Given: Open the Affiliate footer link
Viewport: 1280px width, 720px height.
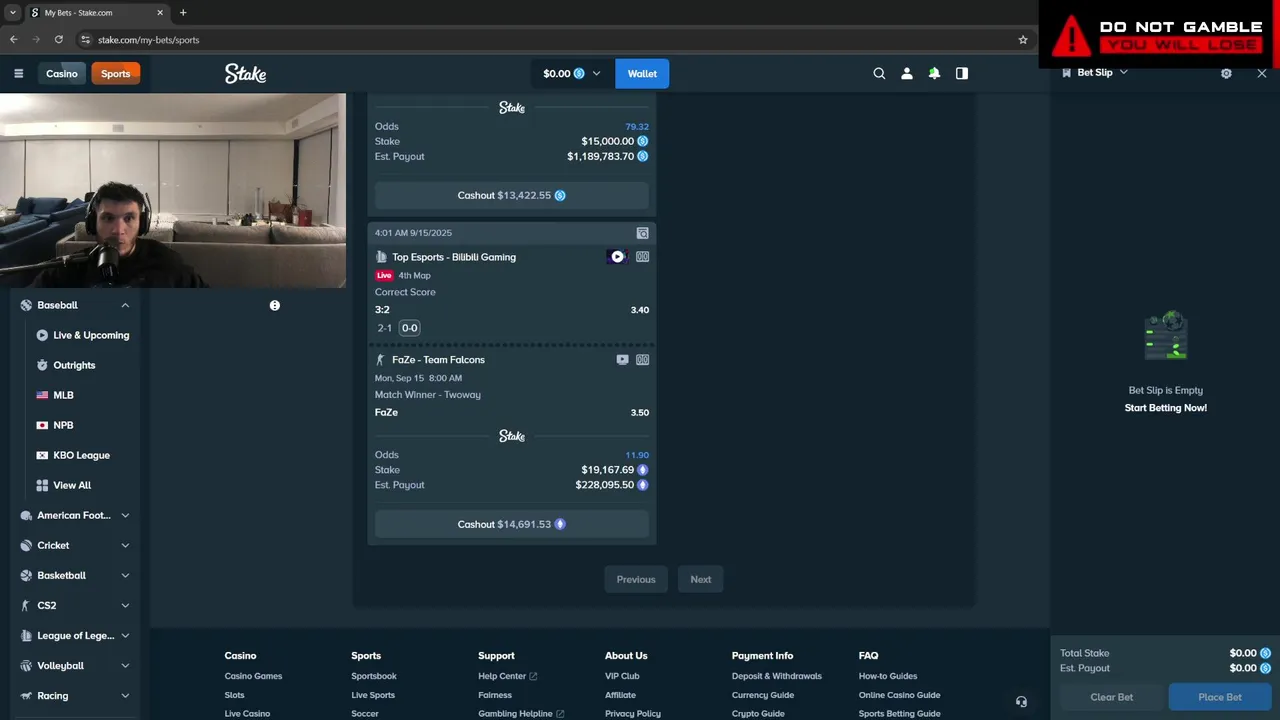Looking at the screenshot, I should click(x=620, y=695).
